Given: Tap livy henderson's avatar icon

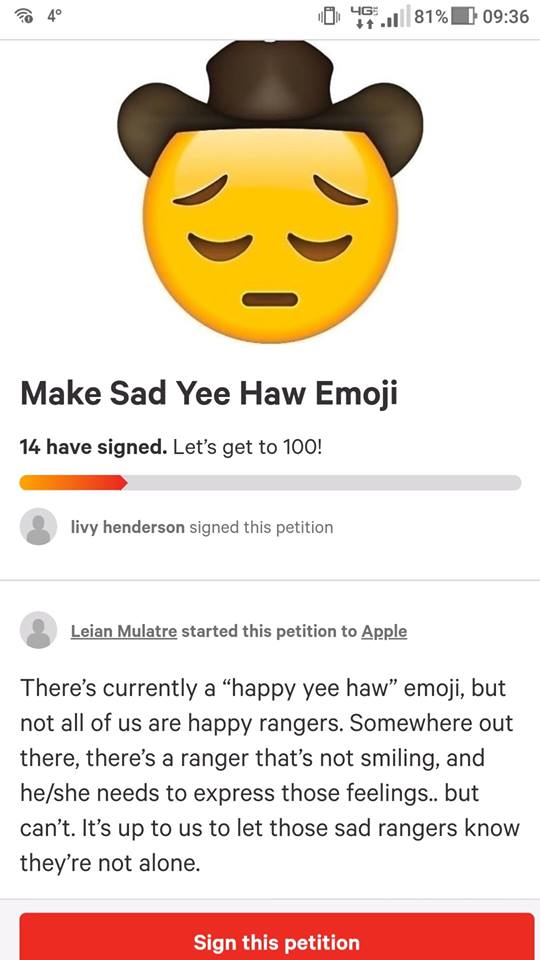Looking at the screenshot, I should pos(39,527).
